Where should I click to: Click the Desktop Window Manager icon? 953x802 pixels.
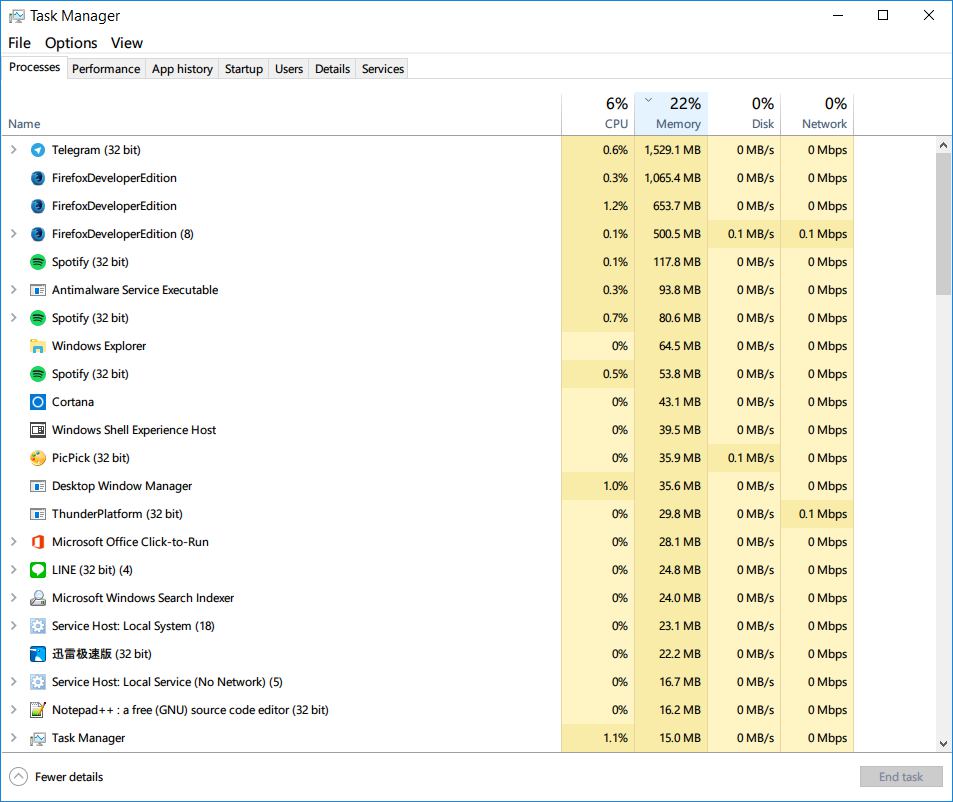38,486
